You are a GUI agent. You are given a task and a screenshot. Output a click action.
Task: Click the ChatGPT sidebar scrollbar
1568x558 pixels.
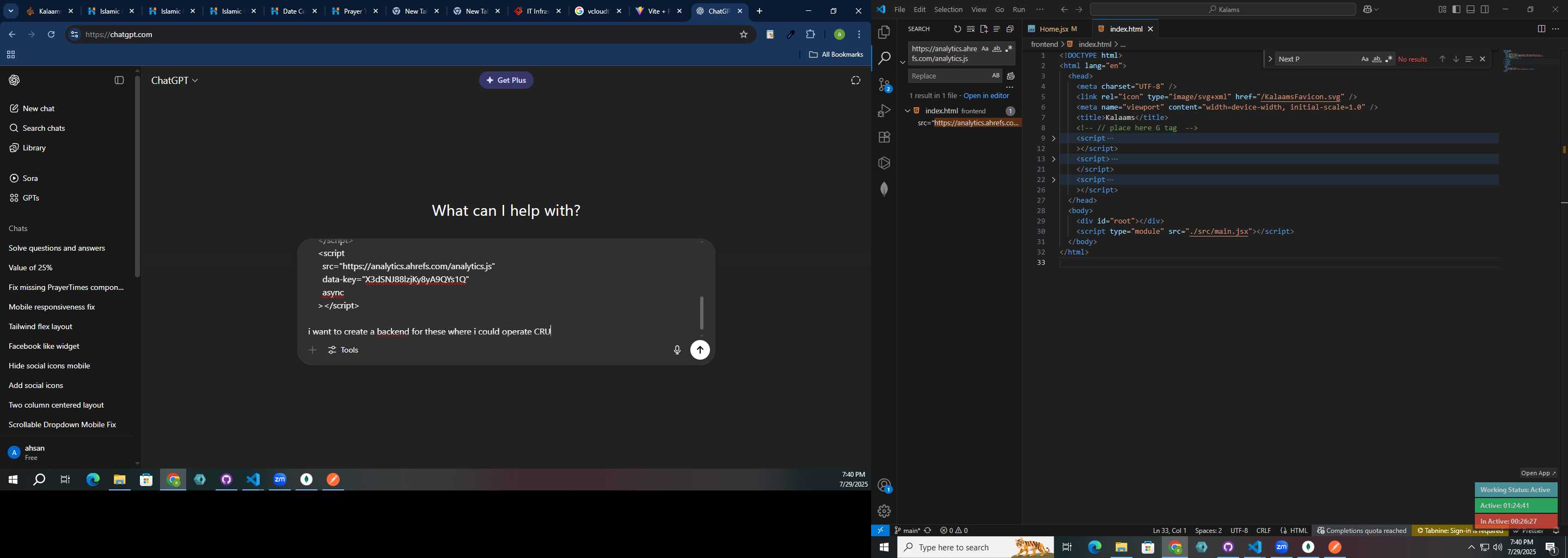point(137,177)
